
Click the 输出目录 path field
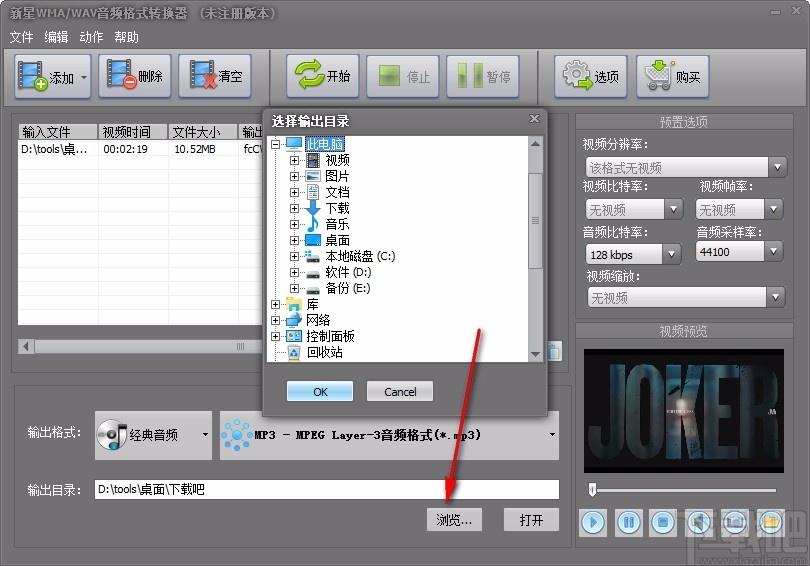(326, 489)
